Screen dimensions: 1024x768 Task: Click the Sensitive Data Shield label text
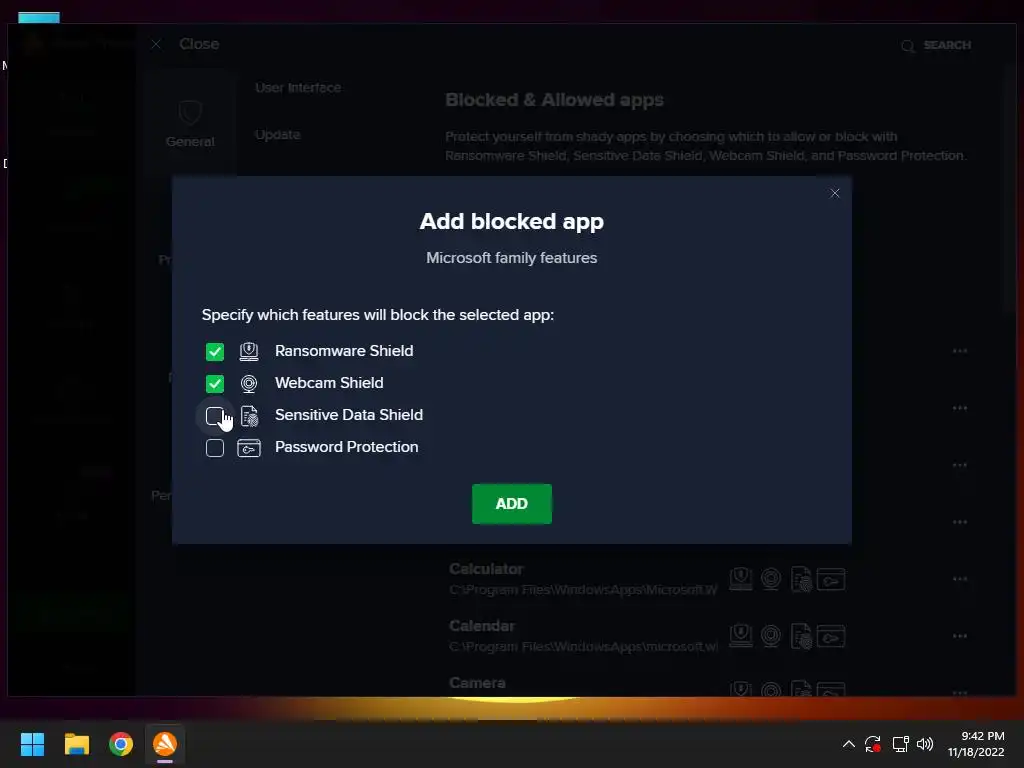tap(349, 415)
